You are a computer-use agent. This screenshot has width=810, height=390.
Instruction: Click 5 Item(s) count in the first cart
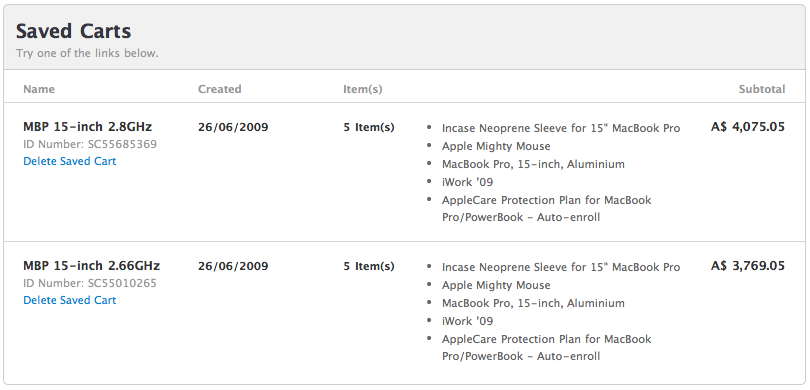[x=369, y=127]
